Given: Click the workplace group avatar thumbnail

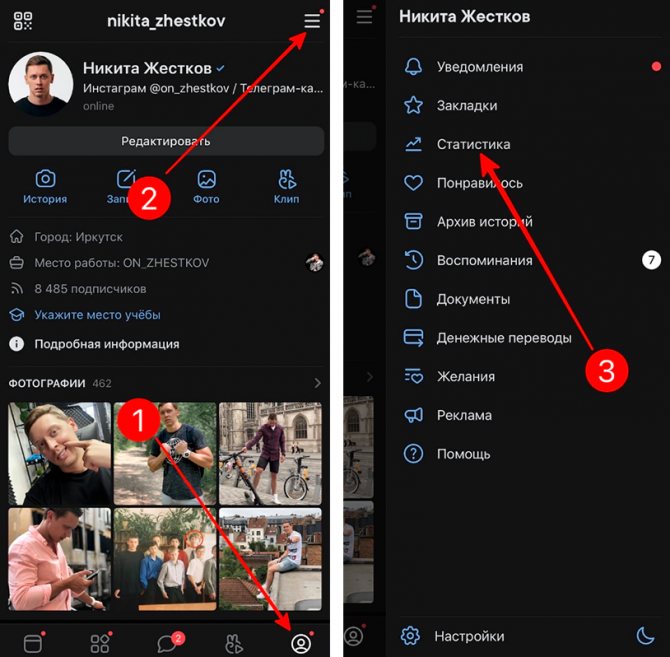Looking at the screenshot, I should pyautogui.click(x=314, y=262).
